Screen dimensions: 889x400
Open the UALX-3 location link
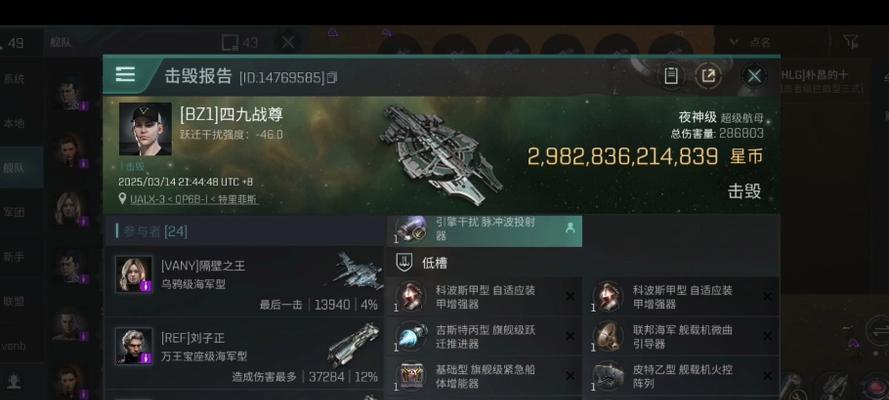pos(193,199)
